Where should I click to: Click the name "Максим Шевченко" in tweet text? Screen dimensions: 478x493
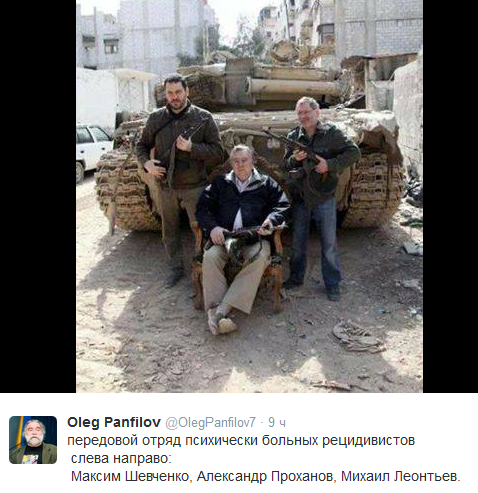coord(130,476)
